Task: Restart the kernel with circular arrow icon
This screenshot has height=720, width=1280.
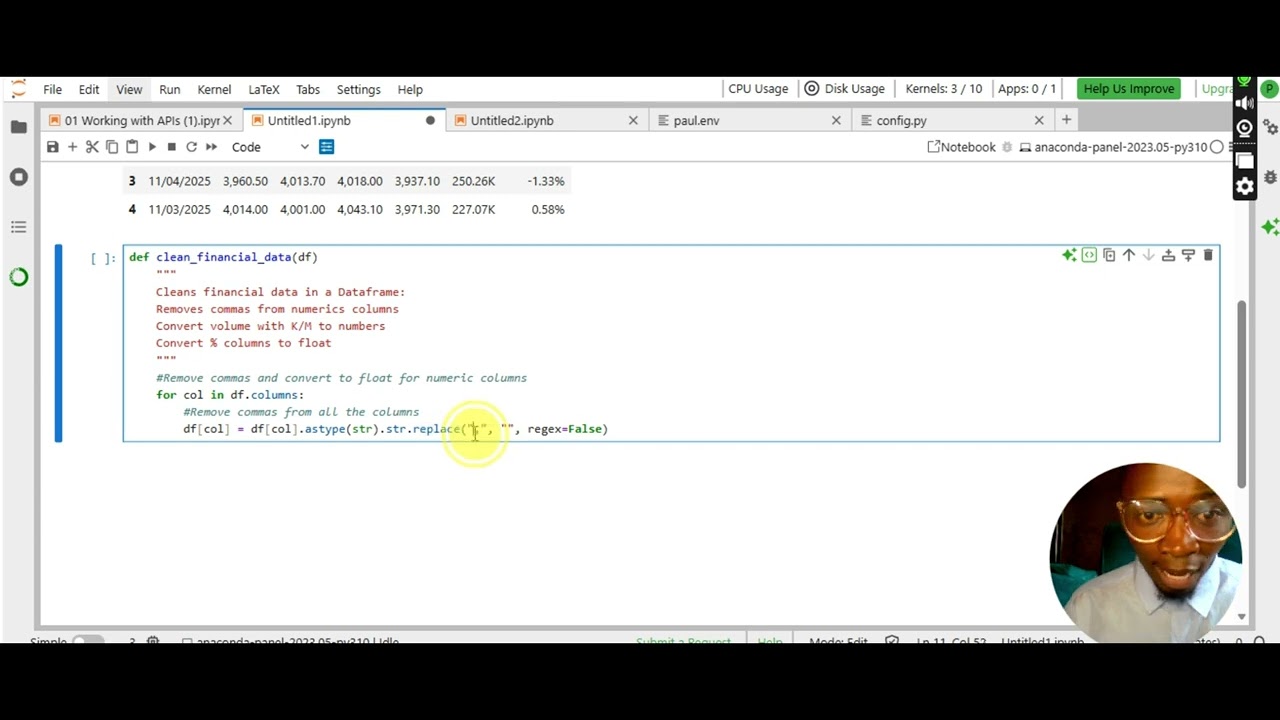Action: [191, 147]
